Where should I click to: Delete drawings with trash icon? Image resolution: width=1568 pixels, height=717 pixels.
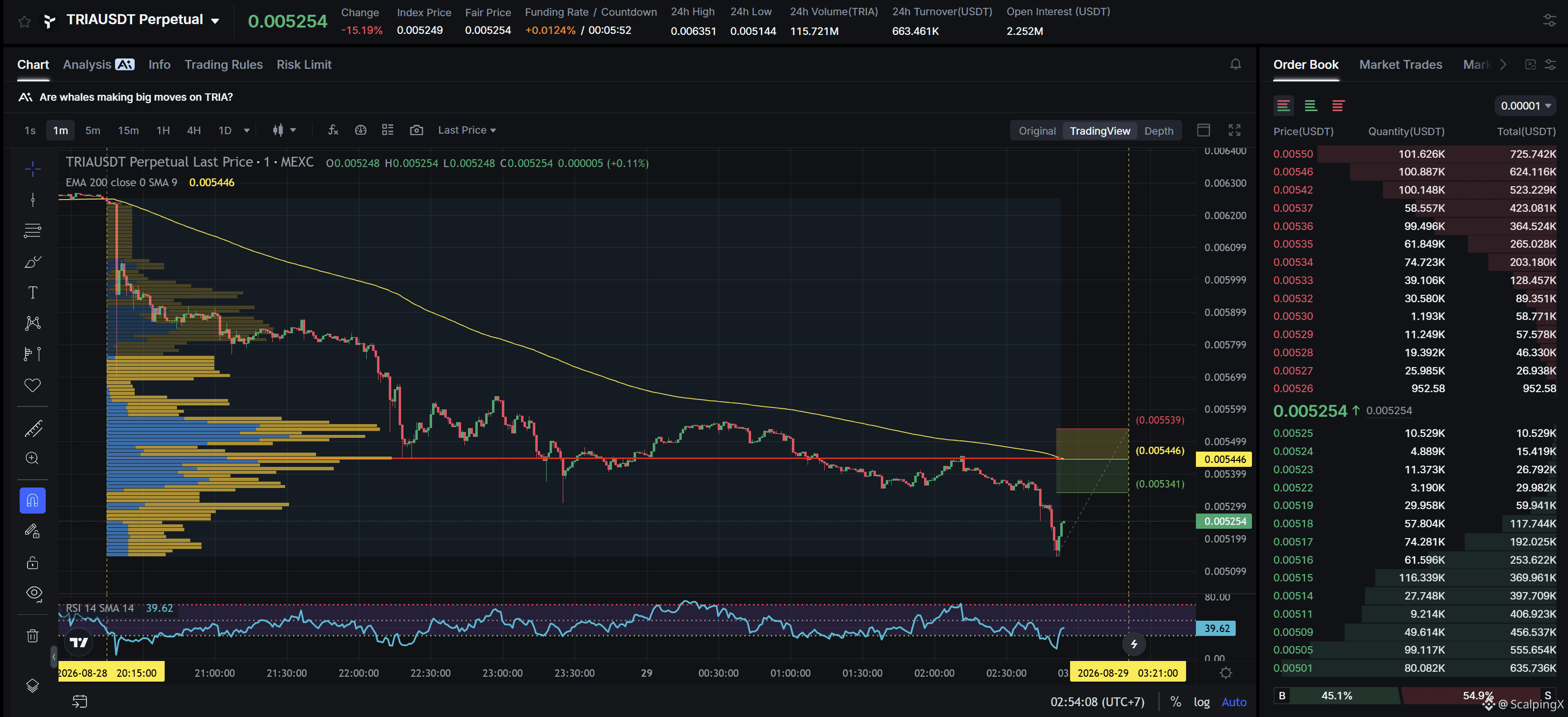pyautogui.click(x=33, y=636)
